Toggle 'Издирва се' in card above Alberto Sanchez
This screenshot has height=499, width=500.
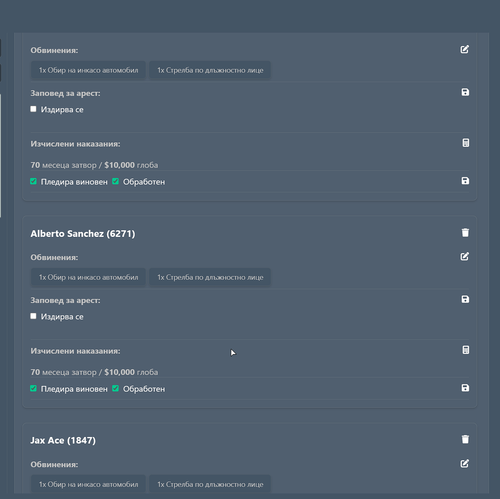click(33, 109)
